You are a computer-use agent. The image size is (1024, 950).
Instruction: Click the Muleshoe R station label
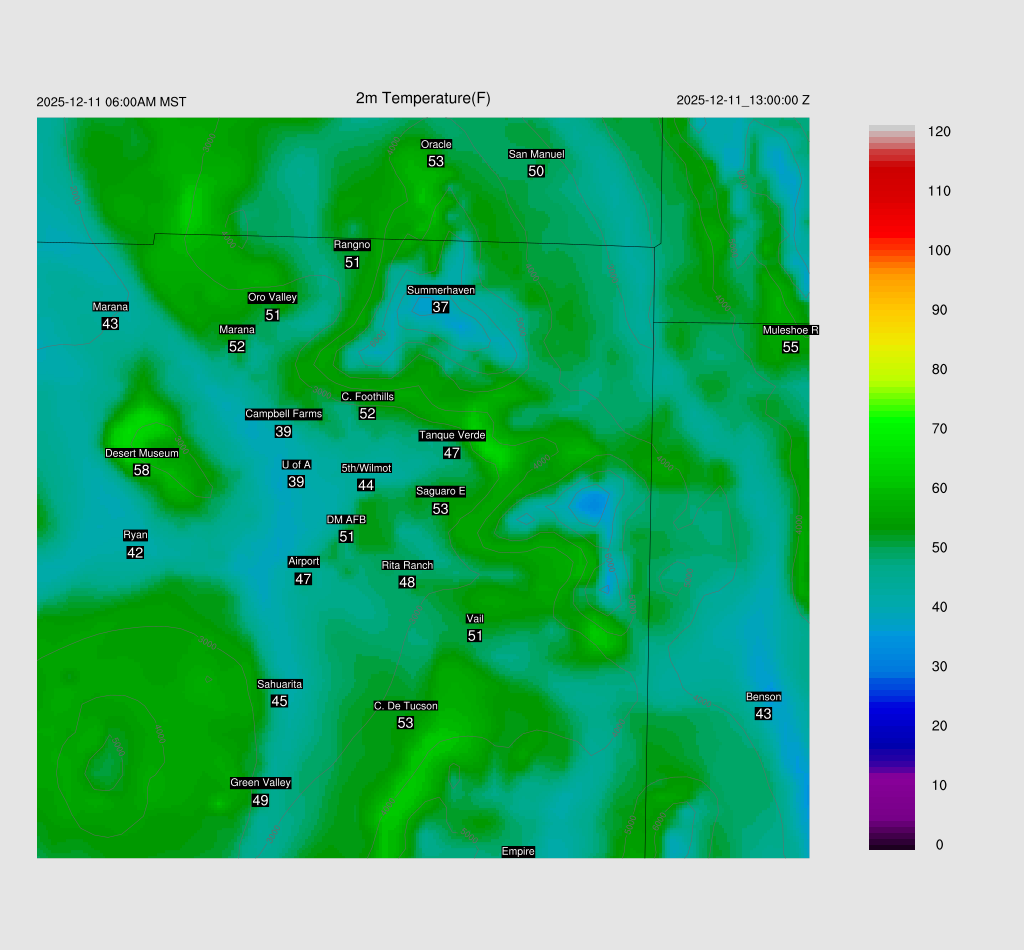point(790,330)
